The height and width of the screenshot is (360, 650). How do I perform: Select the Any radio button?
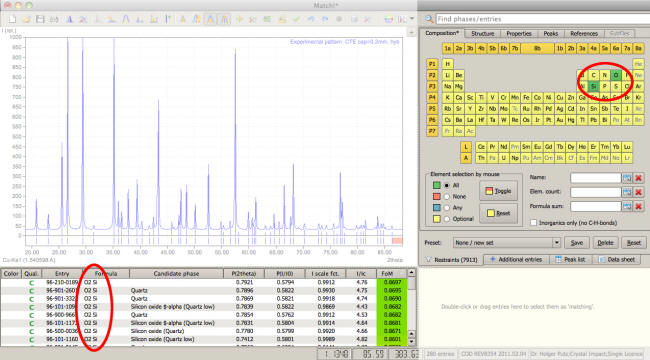(x=447, y=208)
